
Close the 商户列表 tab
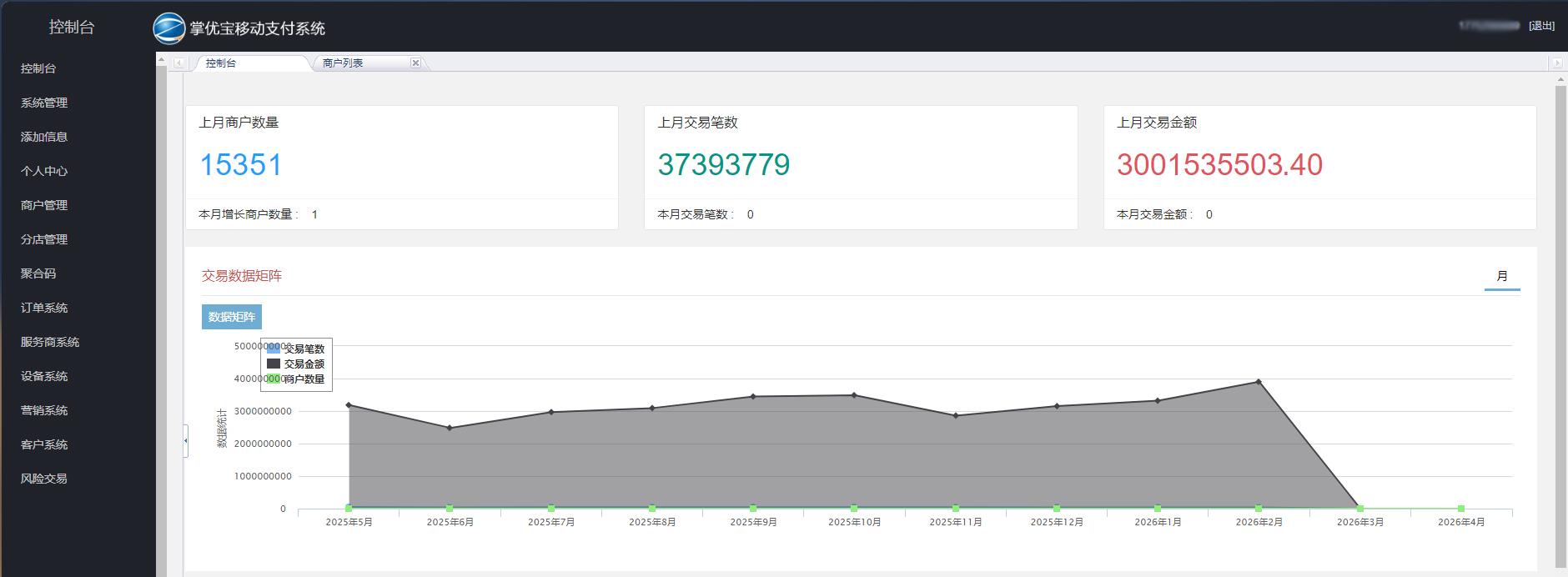tap(415, 63)
